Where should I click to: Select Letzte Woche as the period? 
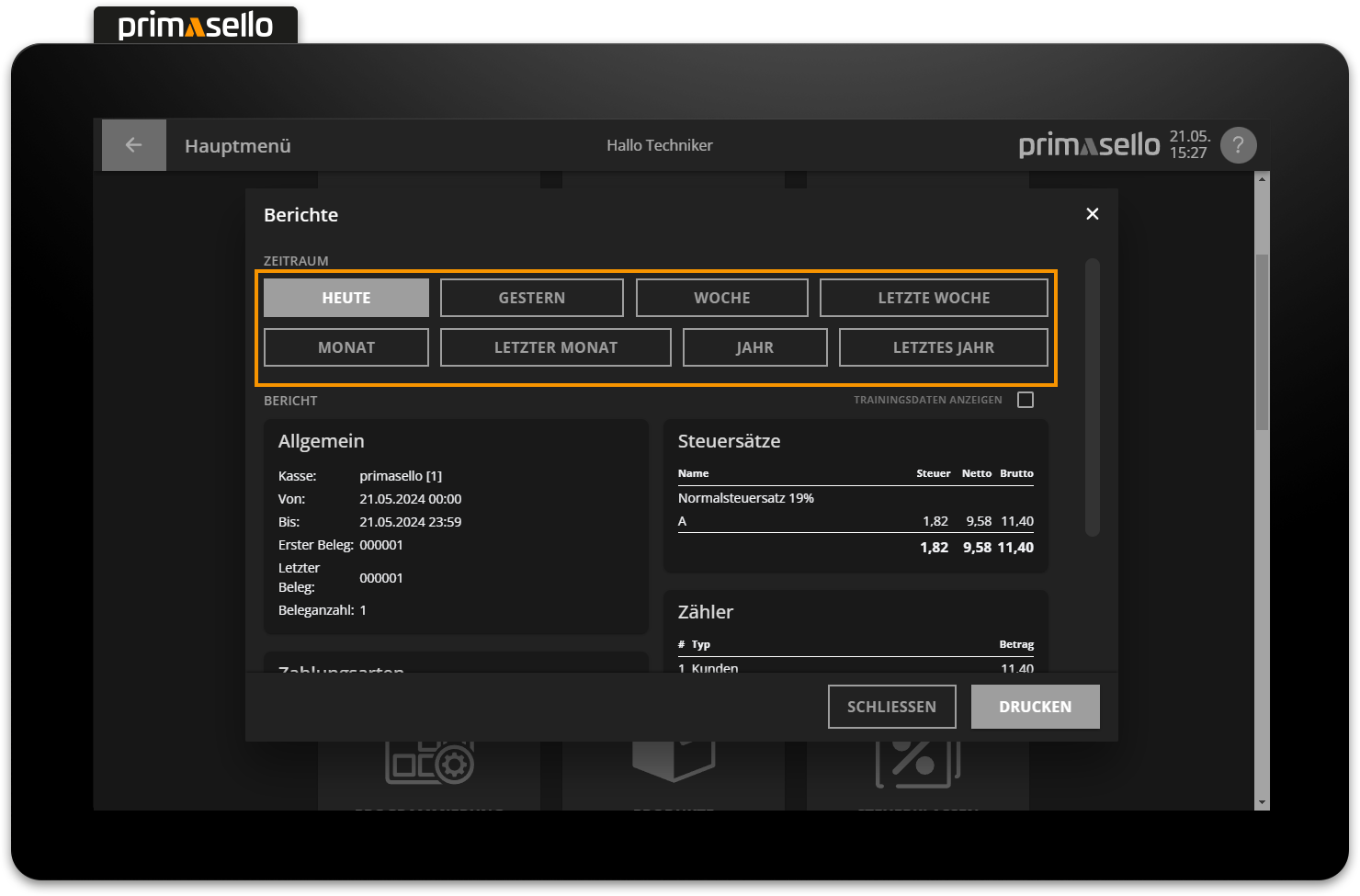[934, 298]
